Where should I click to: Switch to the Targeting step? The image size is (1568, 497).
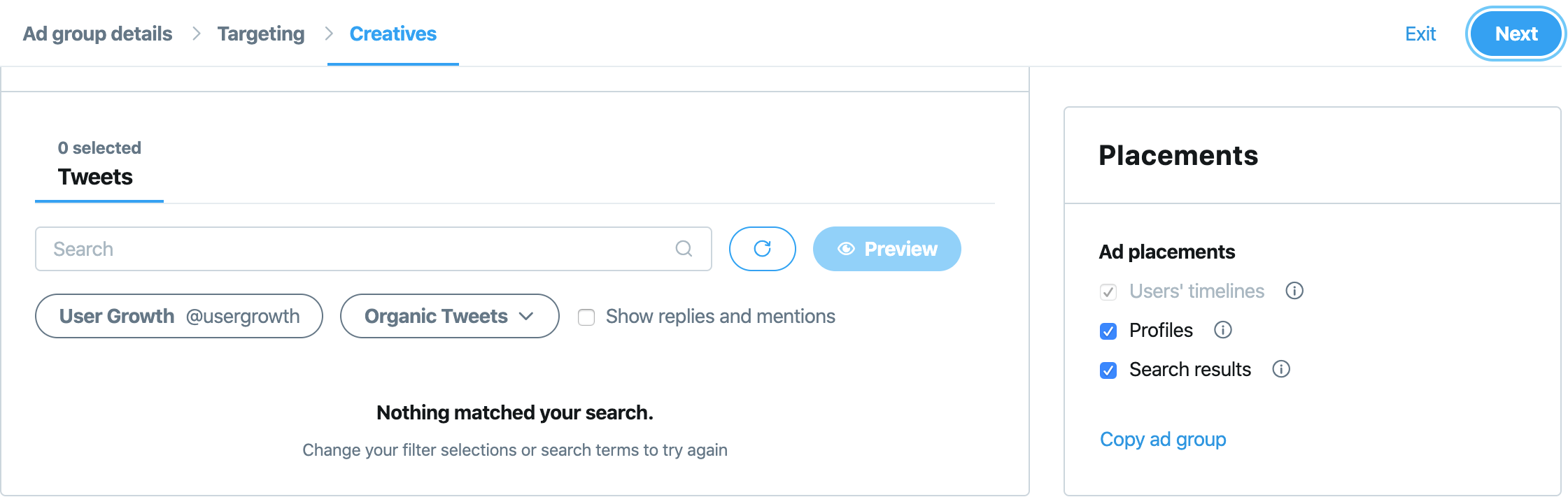point(261,34)
